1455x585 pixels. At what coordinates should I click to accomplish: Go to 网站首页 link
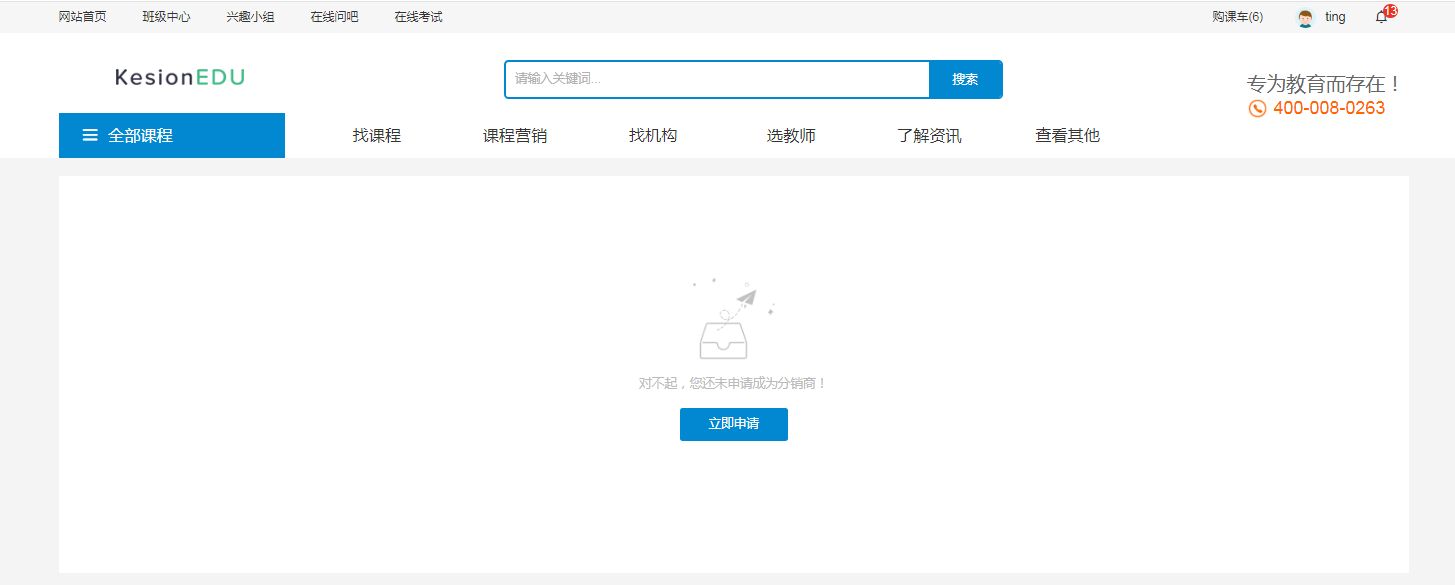click(x=83, y=17)
